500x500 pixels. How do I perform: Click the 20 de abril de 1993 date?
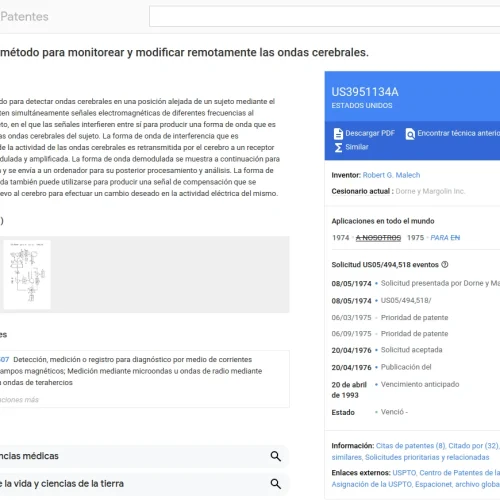[x=349, y=390]
